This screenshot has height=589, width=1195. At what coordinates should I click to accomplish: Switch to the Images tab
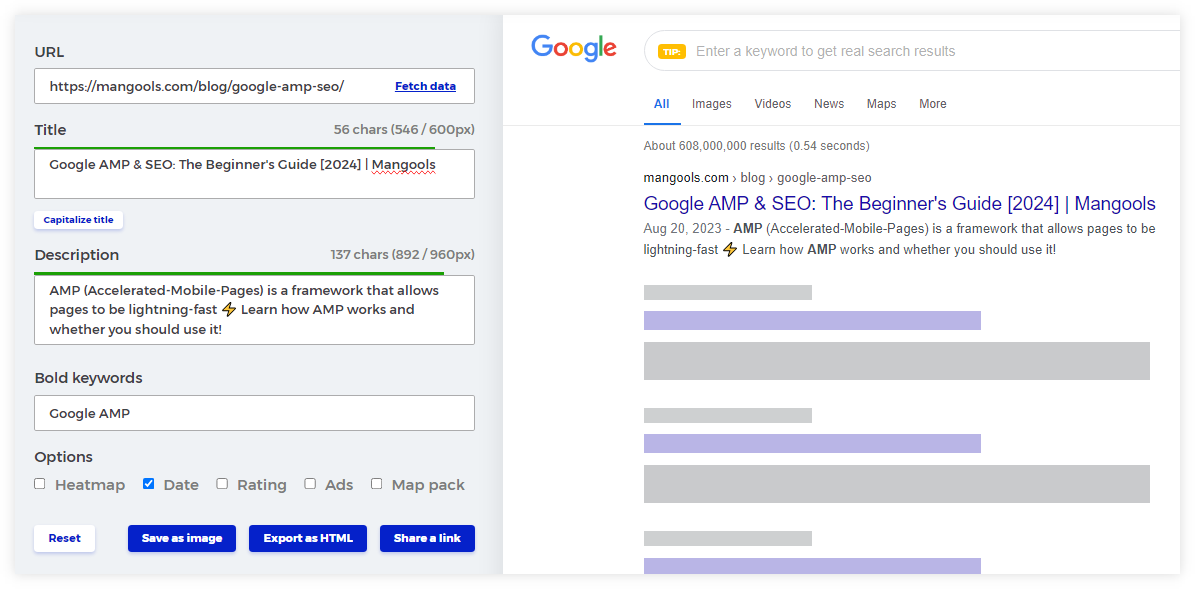(x=711, y=103)
